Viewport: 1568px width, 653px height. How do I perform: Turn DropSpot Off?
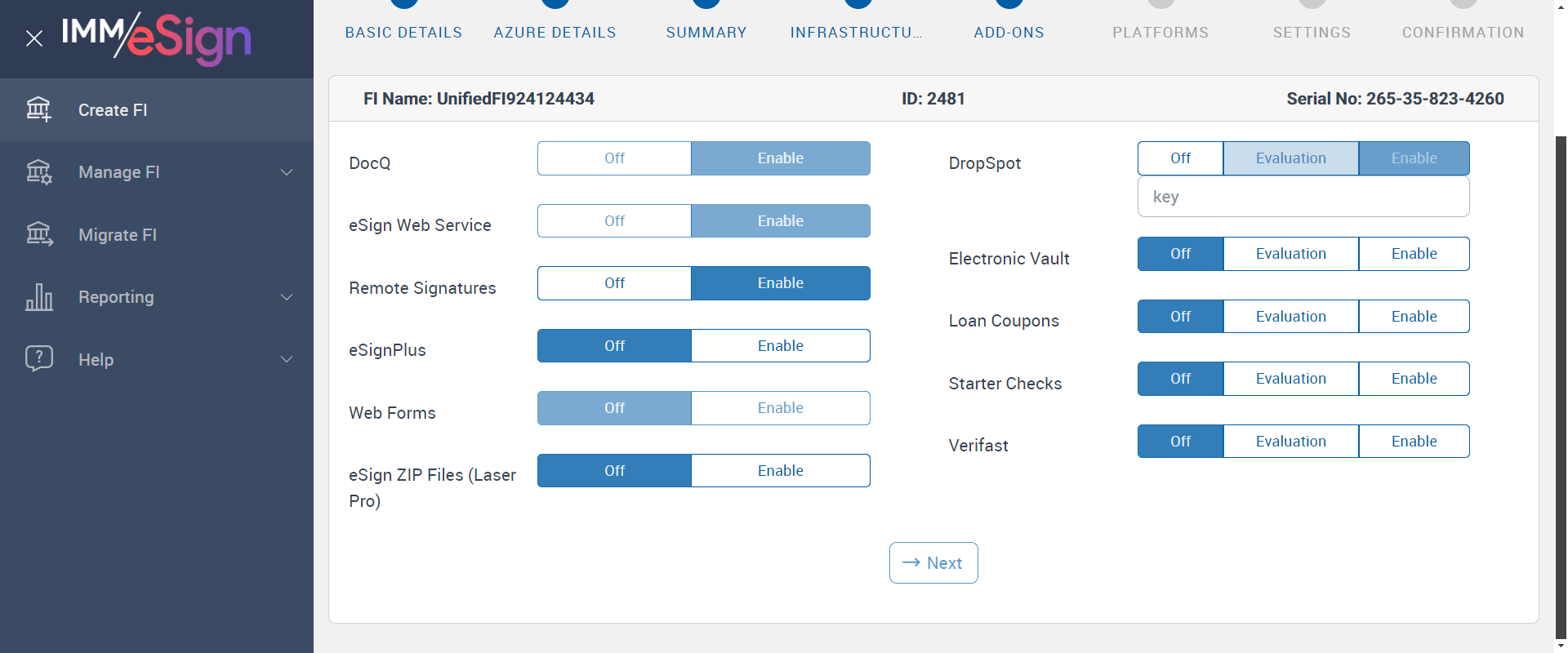[x=1181, y=158]
